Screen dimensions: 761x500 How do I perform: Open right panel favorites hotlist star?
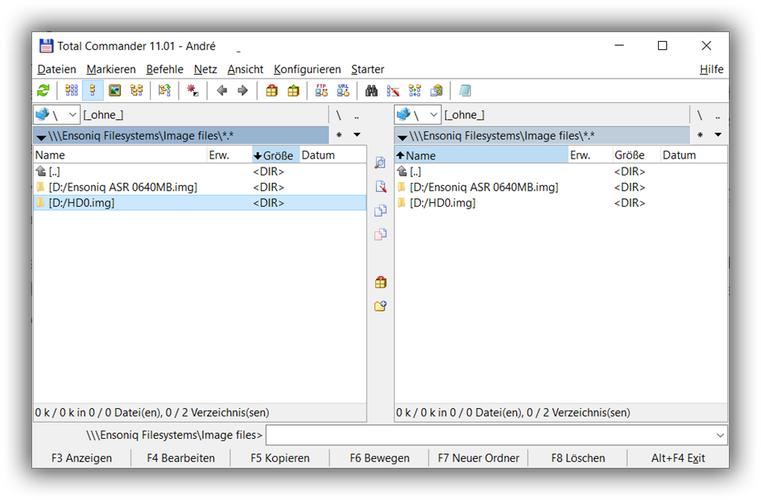[x=700, y=135]
